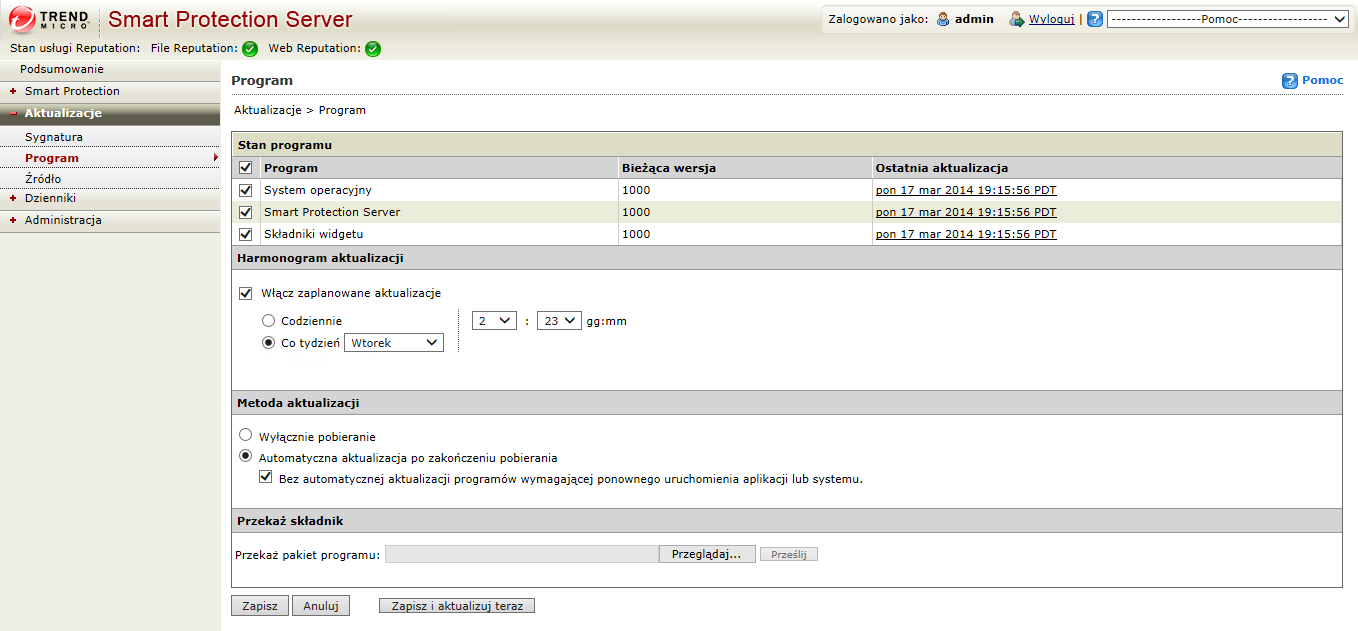
Task: Click the blue help icon beside Wyloguj
Action: point(1095,19)
